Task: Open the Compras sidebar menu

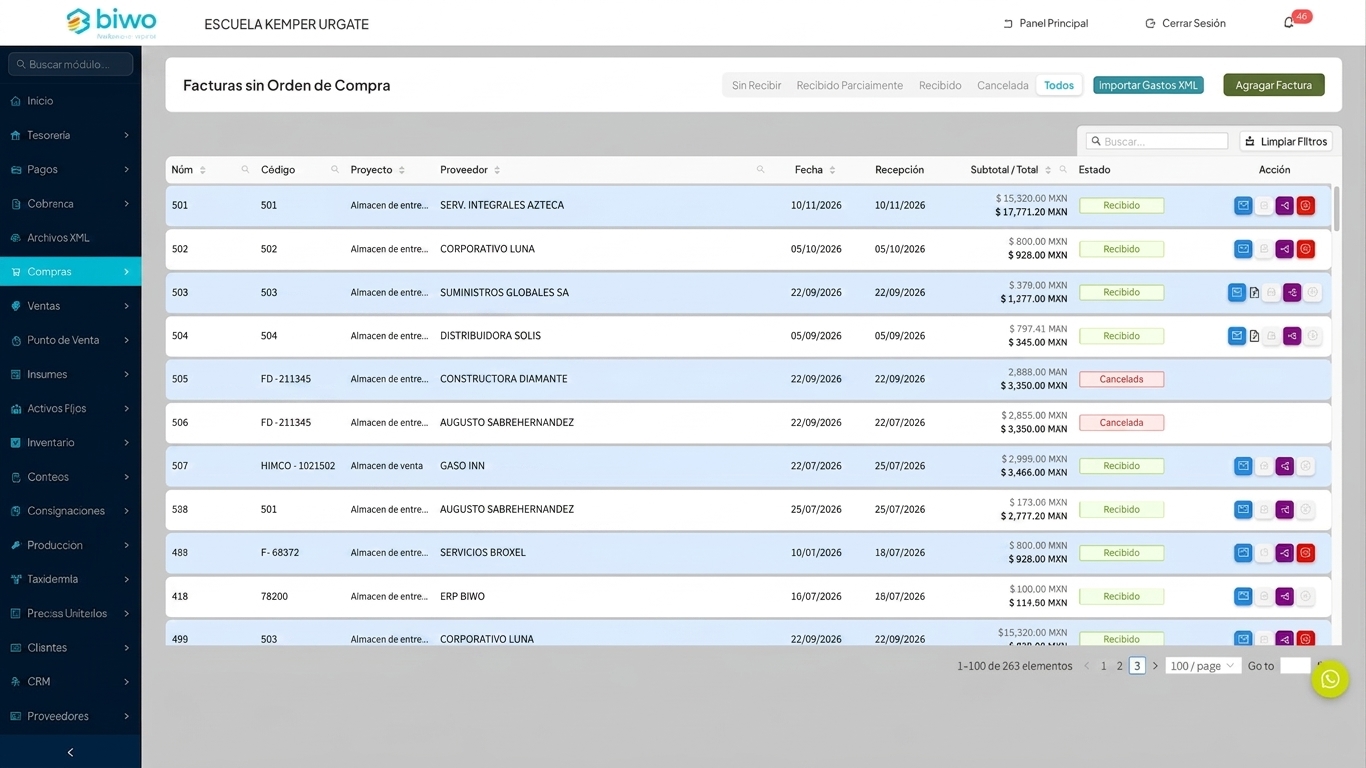Action: [x=70, y=272]
